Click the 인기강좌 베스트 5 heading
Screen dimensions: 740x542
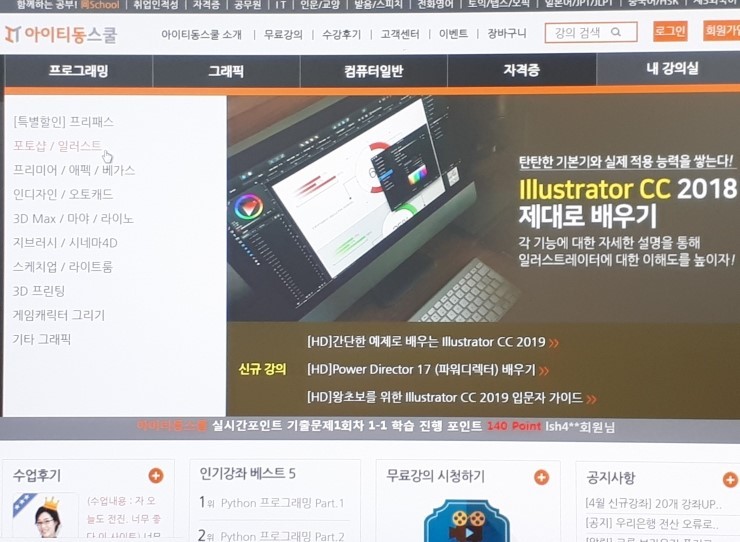click(247, 474)
